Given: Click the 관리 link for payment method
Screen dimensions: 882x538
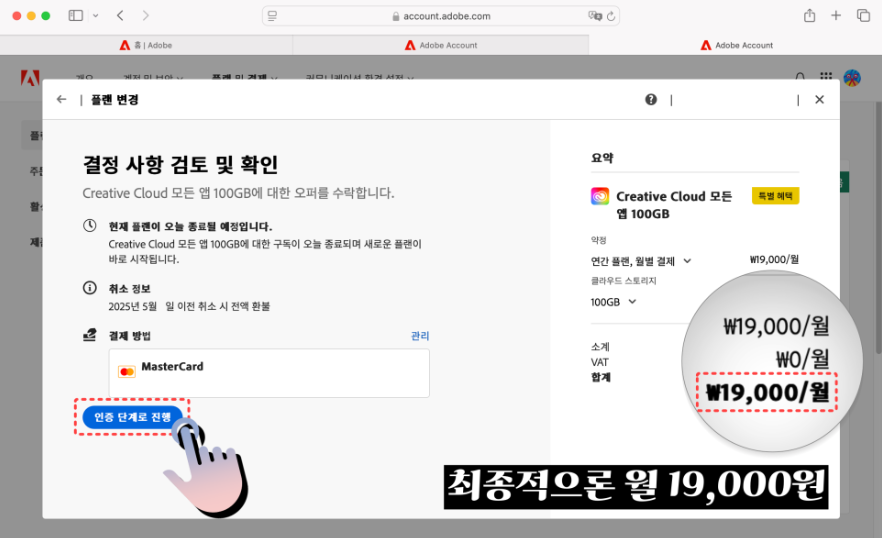Looking at the screenshot, I should click(420, 336).
